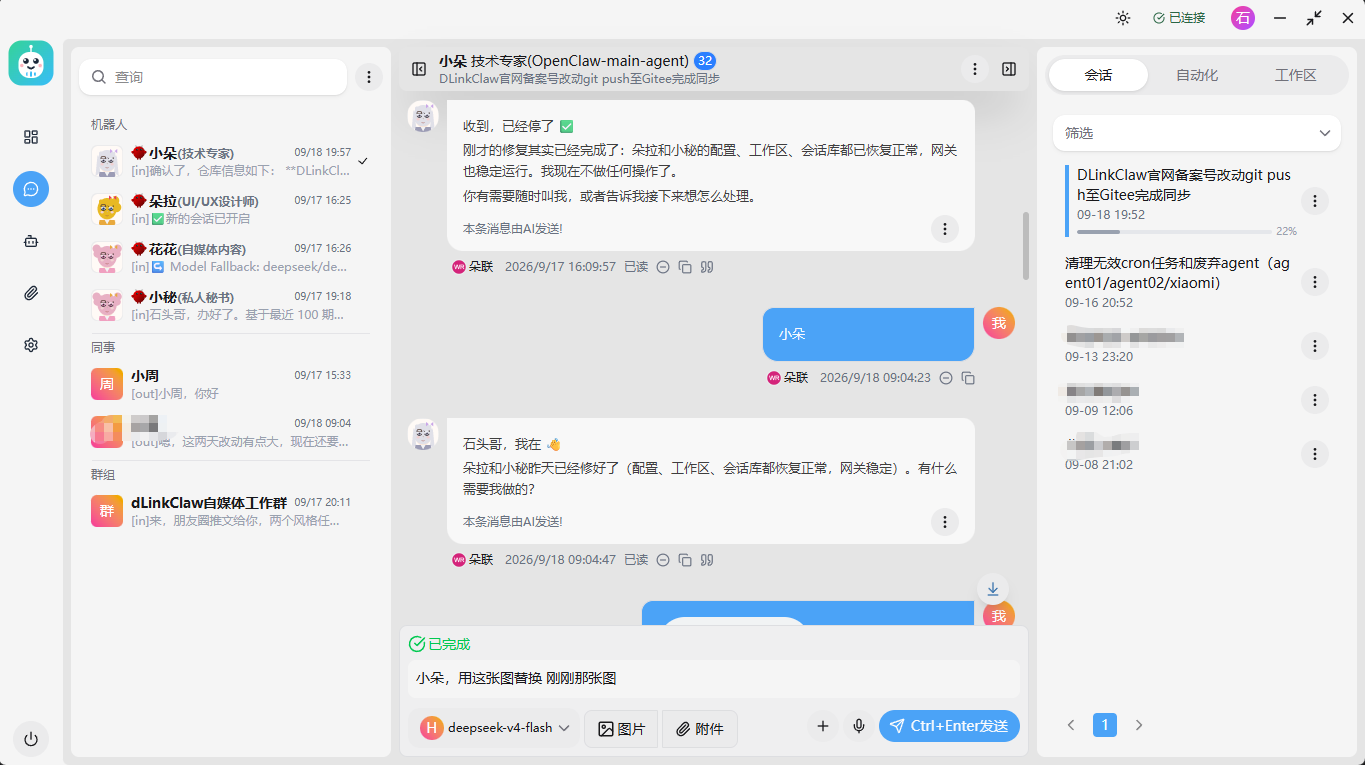Viewport: 1365px width, 765px height.
Task: Open options for the 09-08 21:02 session
Action: (1315, 454)
